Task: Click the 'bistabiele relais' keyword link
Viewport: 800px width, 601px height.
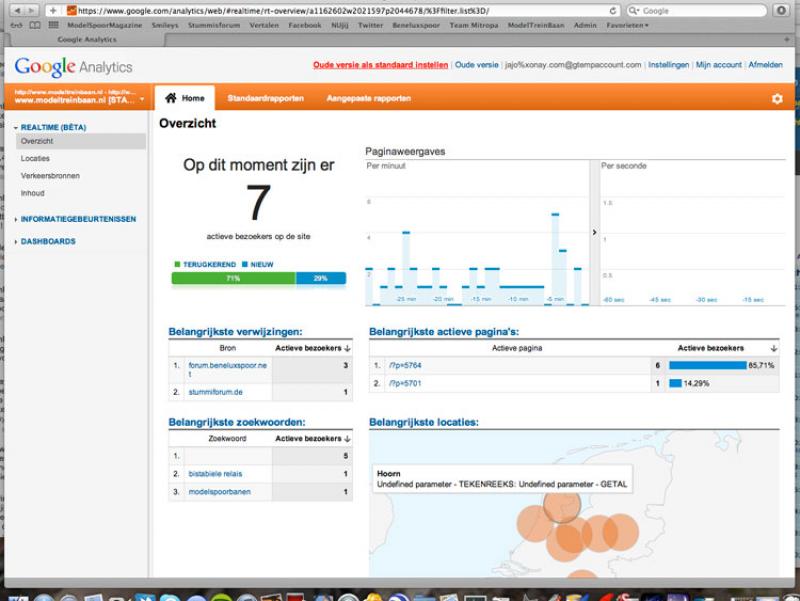Action: pyautogui.click(x=215, y=474)
